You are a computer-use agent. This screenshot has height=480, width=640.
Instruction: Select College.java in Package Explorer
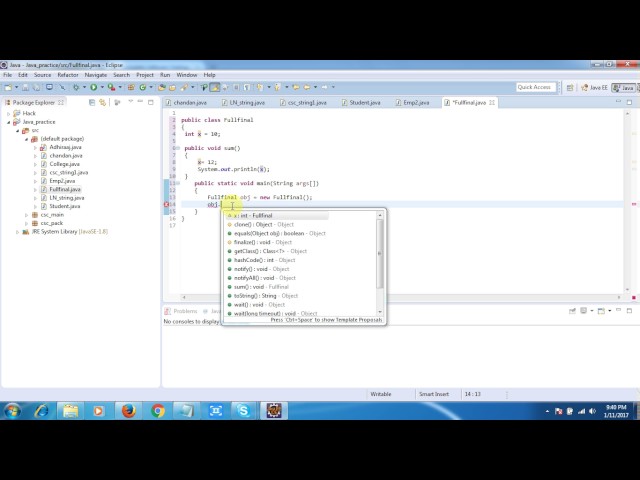(x=64, y=164)
